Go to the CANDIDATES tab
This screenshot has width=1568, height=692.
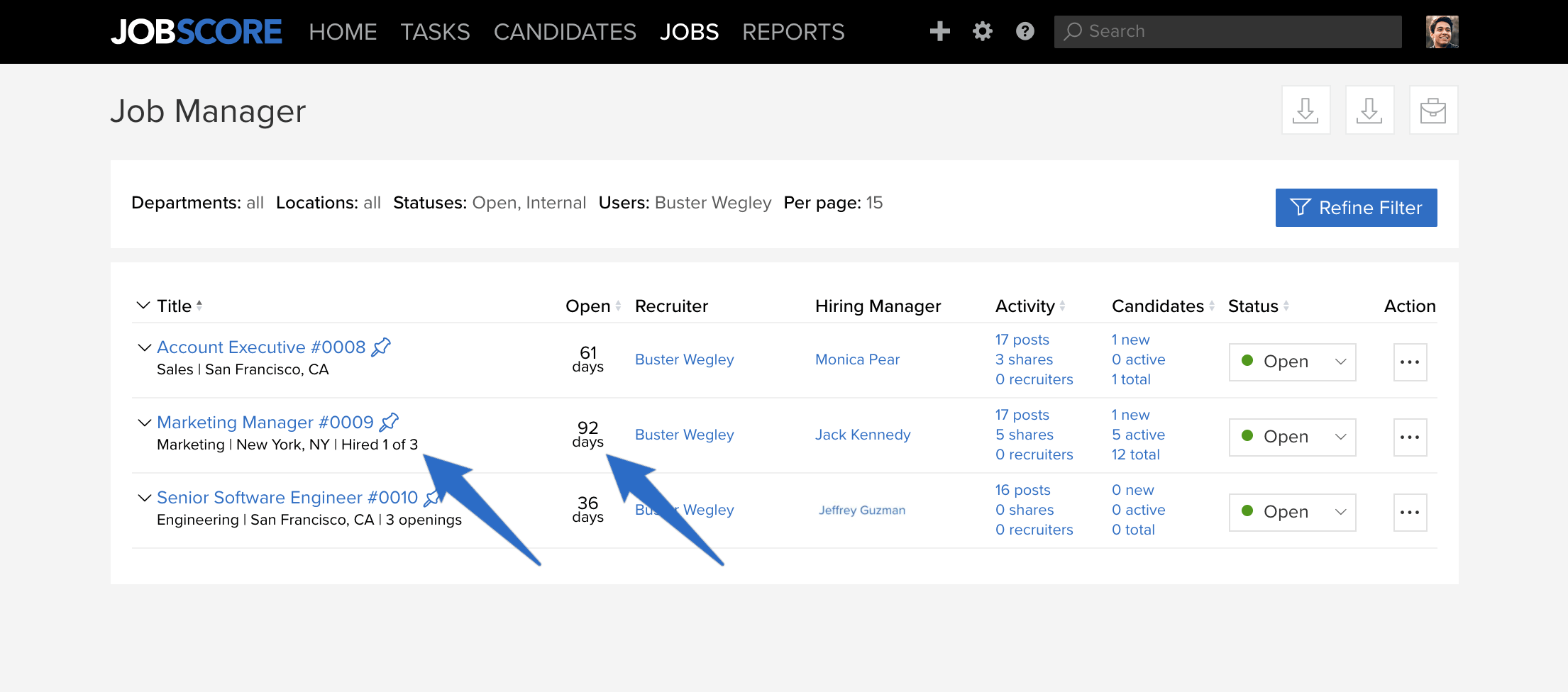[x=565, y=32]
